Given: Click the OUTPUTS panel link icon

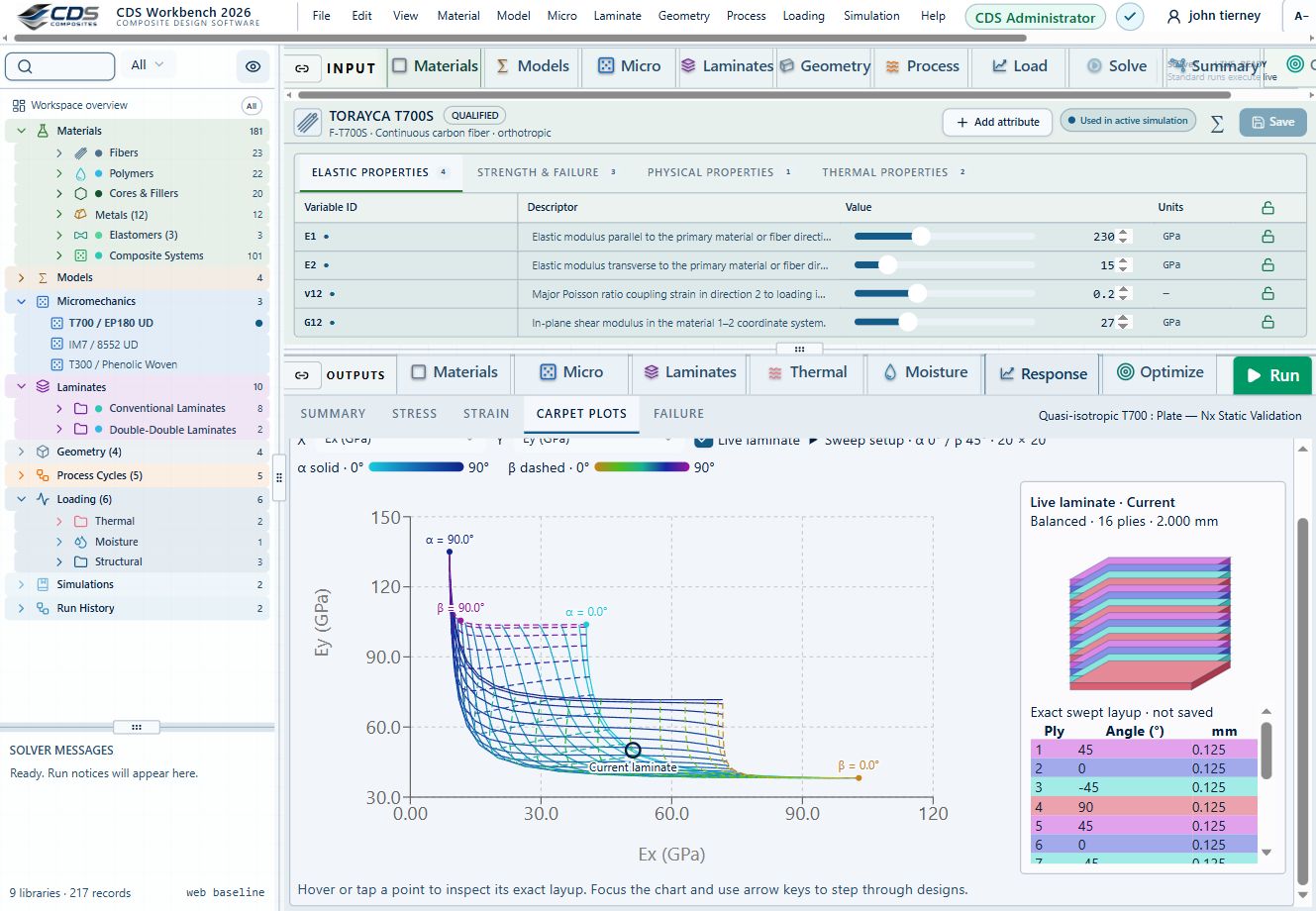Looking at the screenshot, I should pos(302,375).
